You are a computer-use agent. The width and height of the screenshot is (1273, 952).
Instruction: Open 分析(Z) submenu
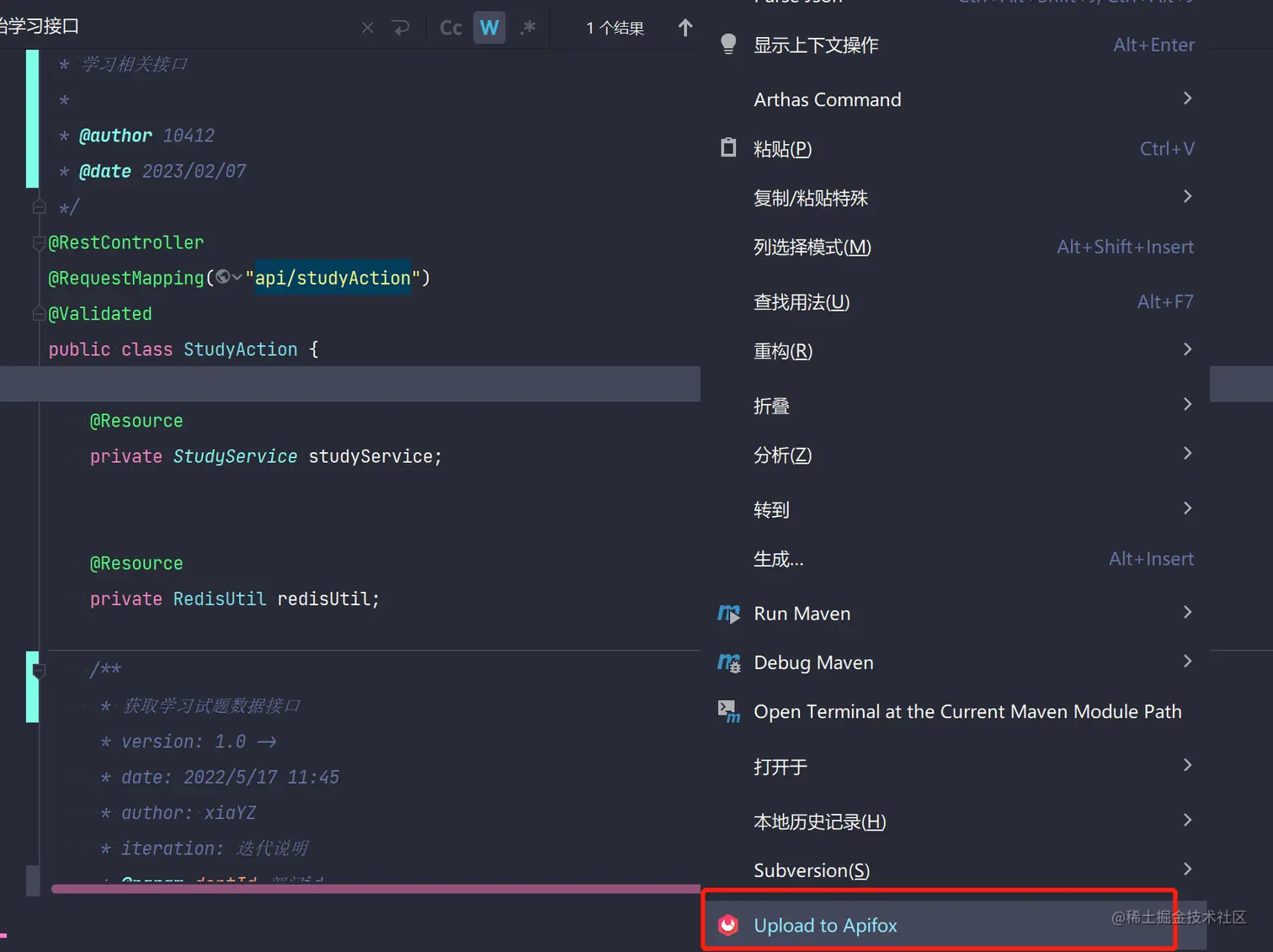[x=956, y=455]
